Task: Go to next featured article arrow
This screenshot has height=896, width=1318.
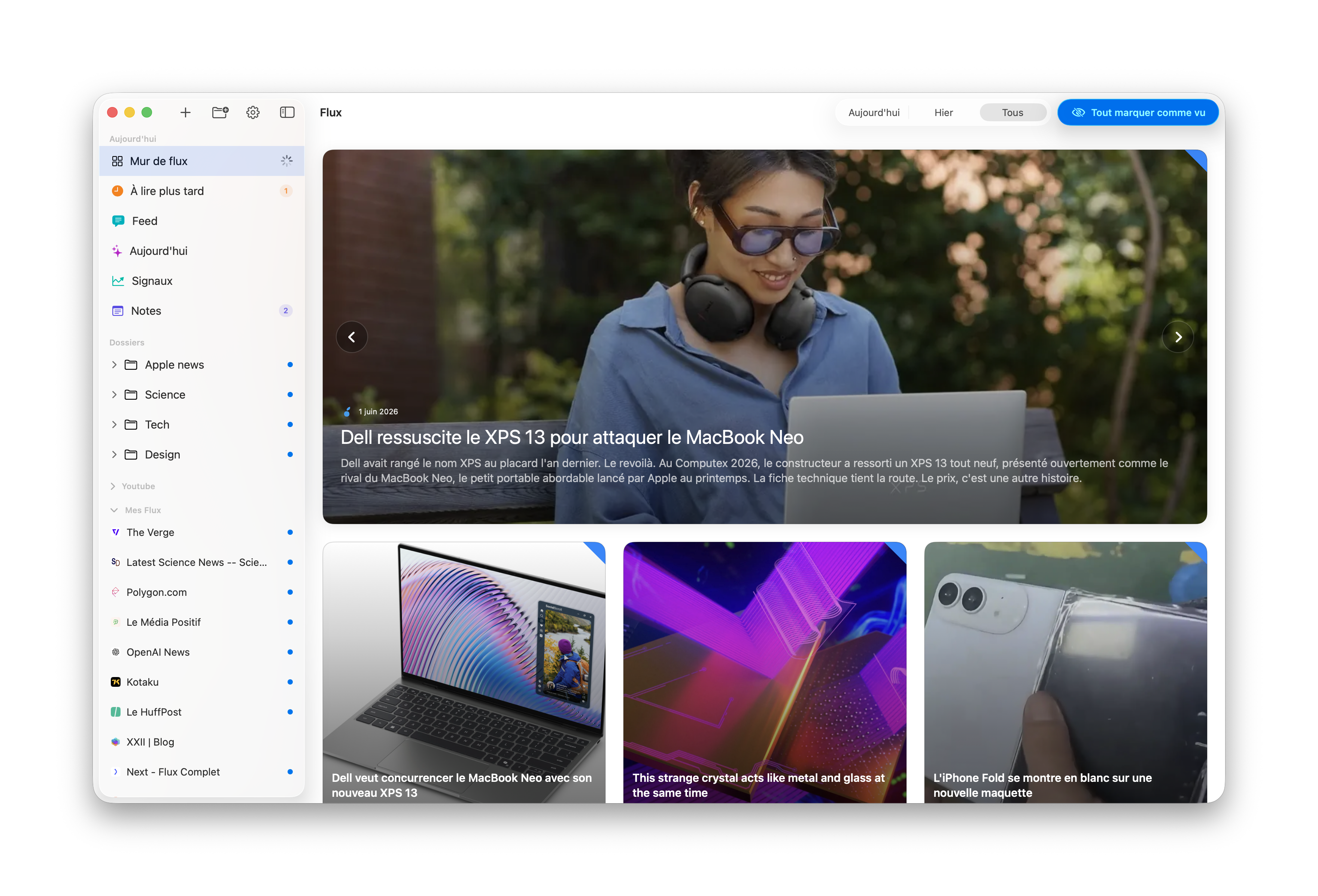Action: [x=1178, y=338]
